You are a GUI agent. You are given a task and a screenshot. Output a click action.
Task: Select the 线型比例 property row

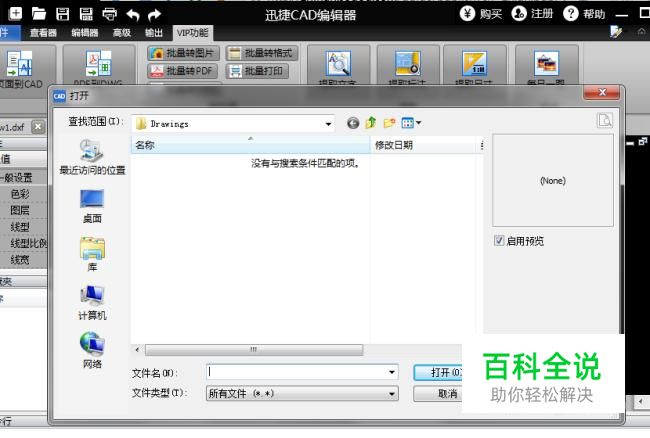tap(24, 244)
